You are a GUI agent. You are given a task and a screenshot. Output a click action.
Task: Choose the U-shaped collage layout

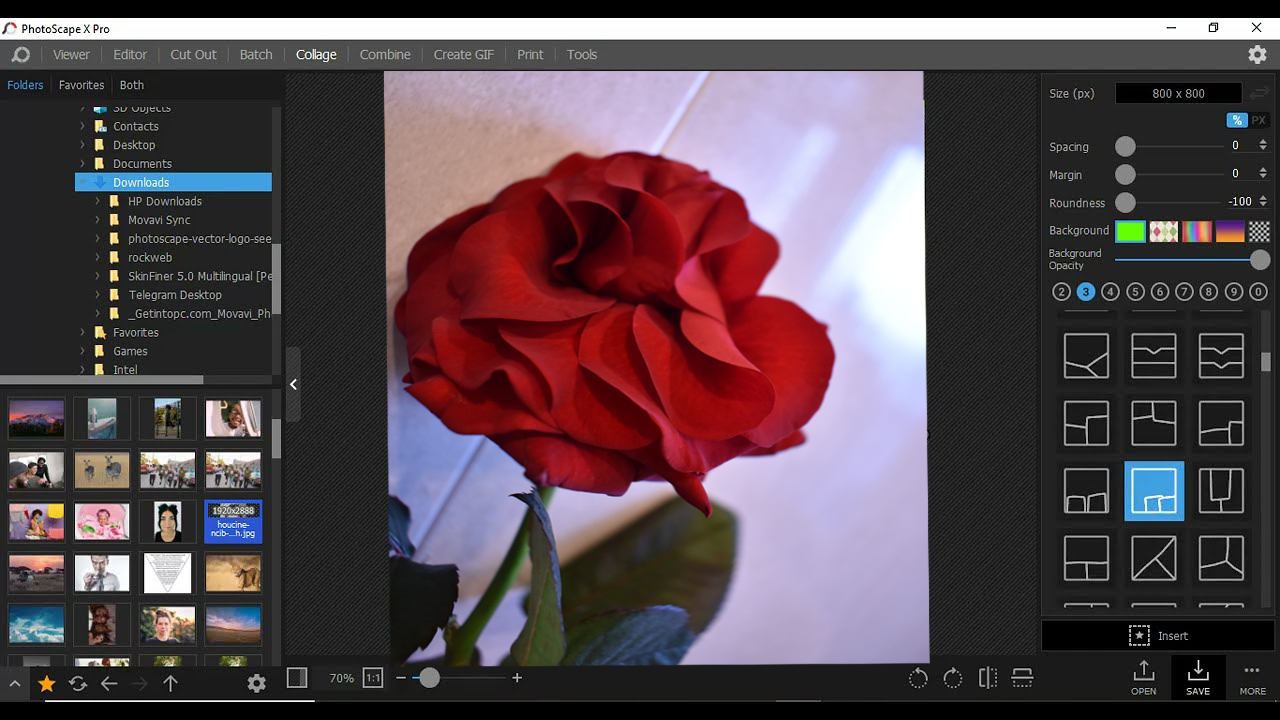click(x=1221, y=491)
